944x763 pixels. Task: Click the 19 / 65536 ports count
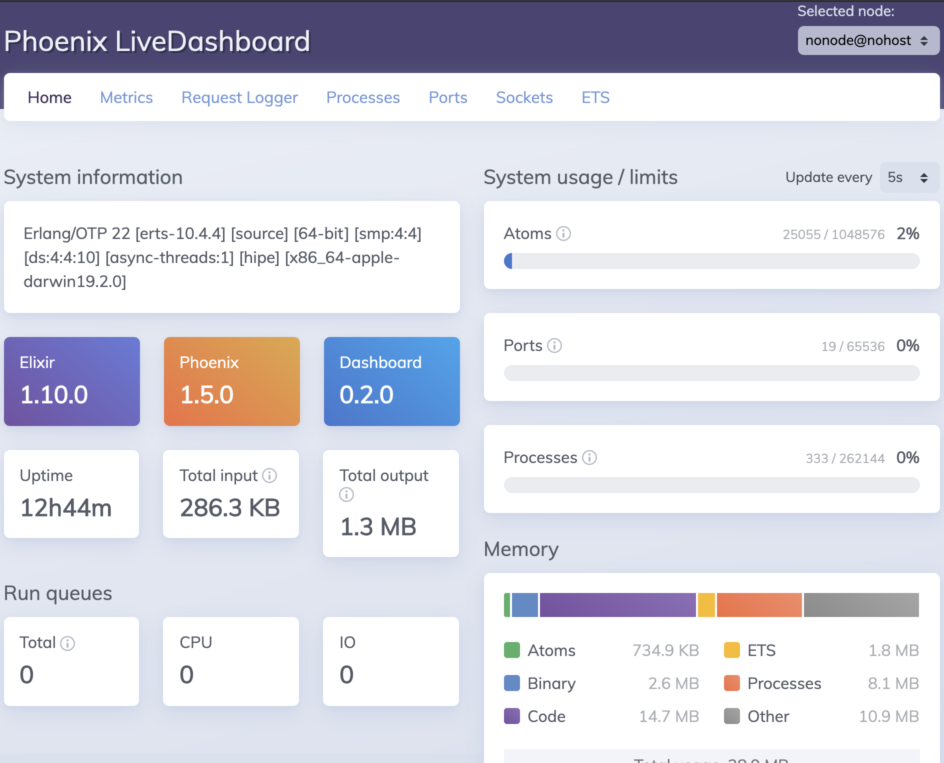click(853, 346)
